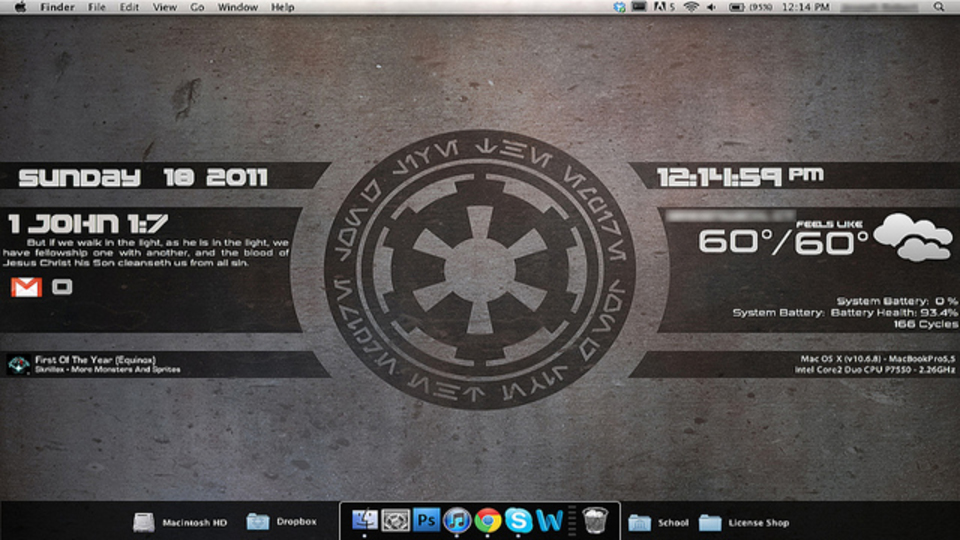Viewport: 960px width, 540px height.
Task: Open the Trash in the Dock
Action: click(x=595, y=520)
